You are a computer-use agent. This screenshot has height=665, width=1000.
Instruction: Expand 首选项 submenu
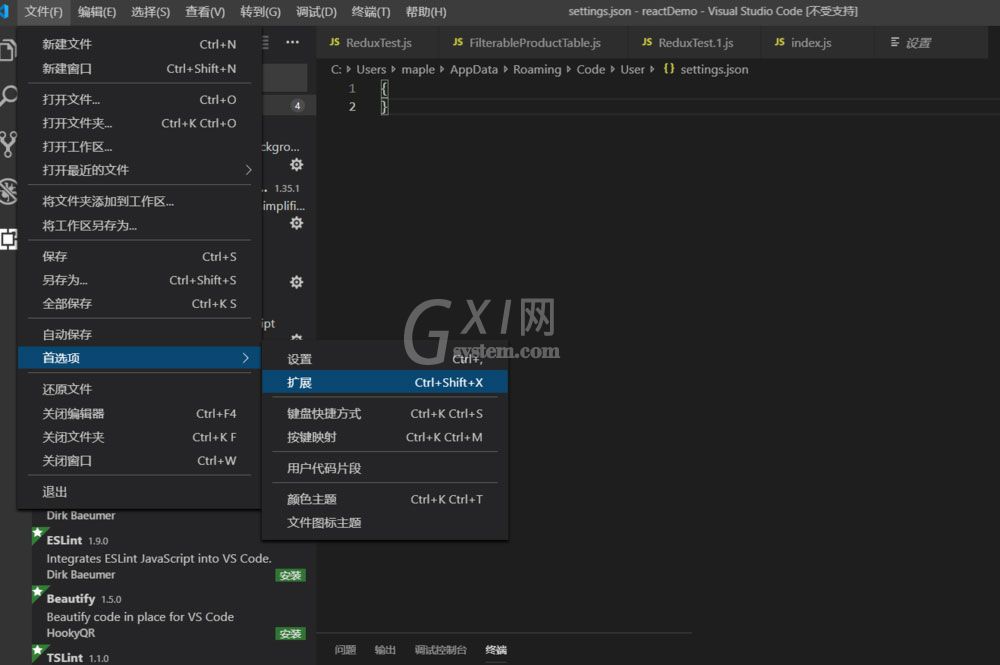click(x=139, y=358)
